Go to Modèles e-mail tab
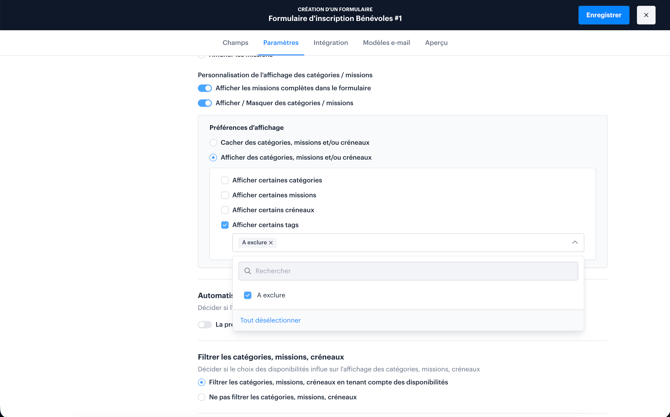The width and height of the screenshot is (670, 417). coord(386,43)
